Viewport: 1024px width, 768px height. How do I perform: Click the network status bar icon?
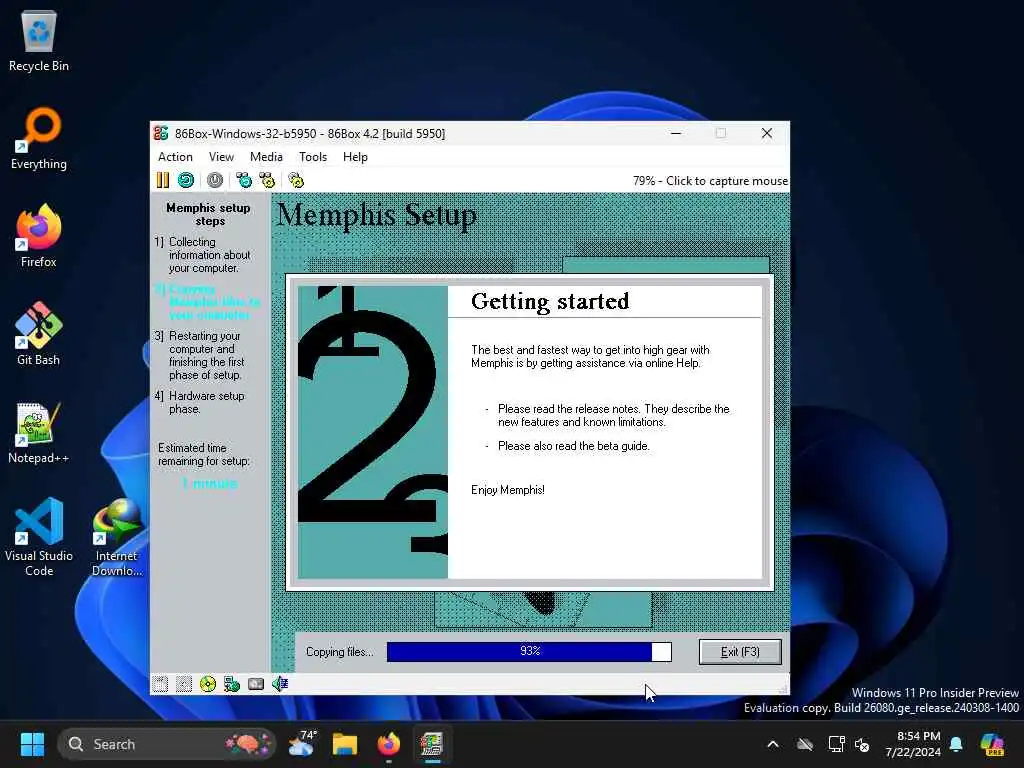[232, 684]
